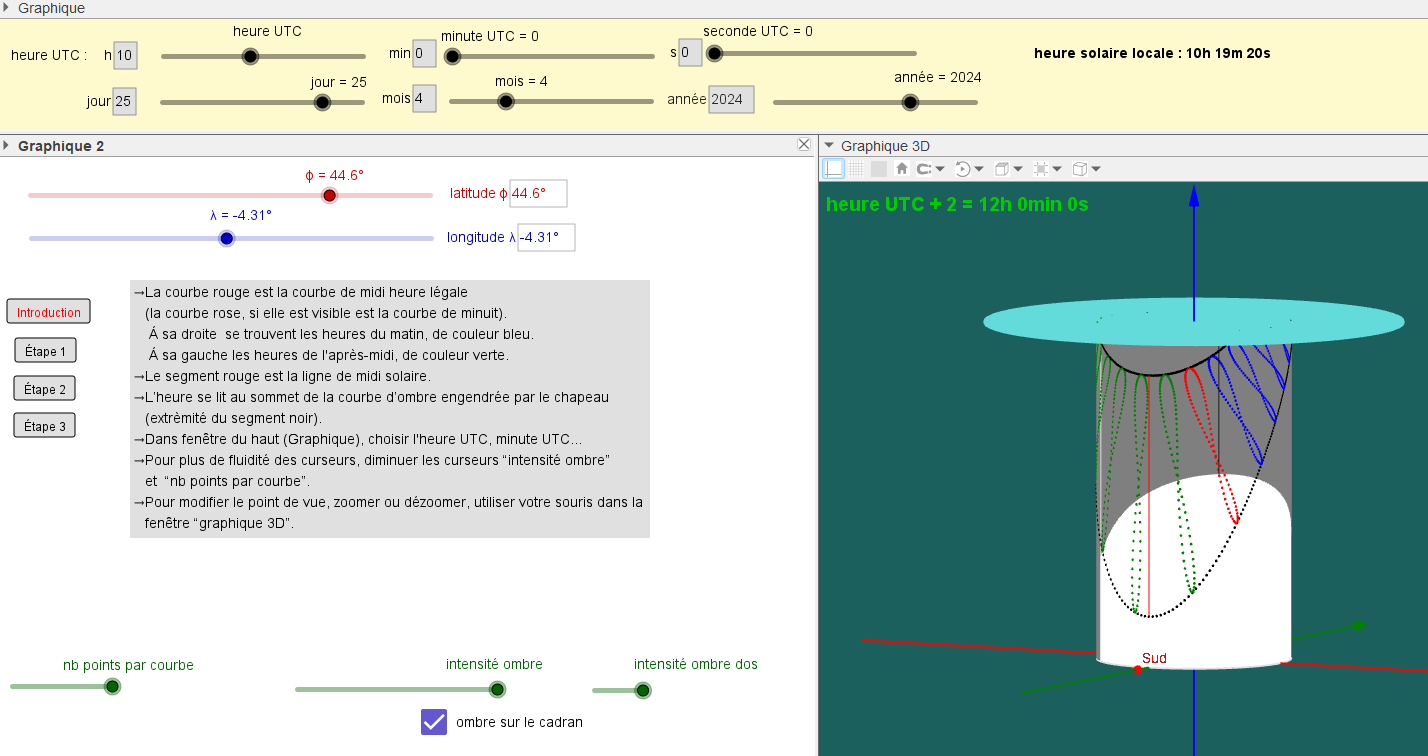Open the view direction dropdown arrow
1428x756 pixels.
(1017, 169)
